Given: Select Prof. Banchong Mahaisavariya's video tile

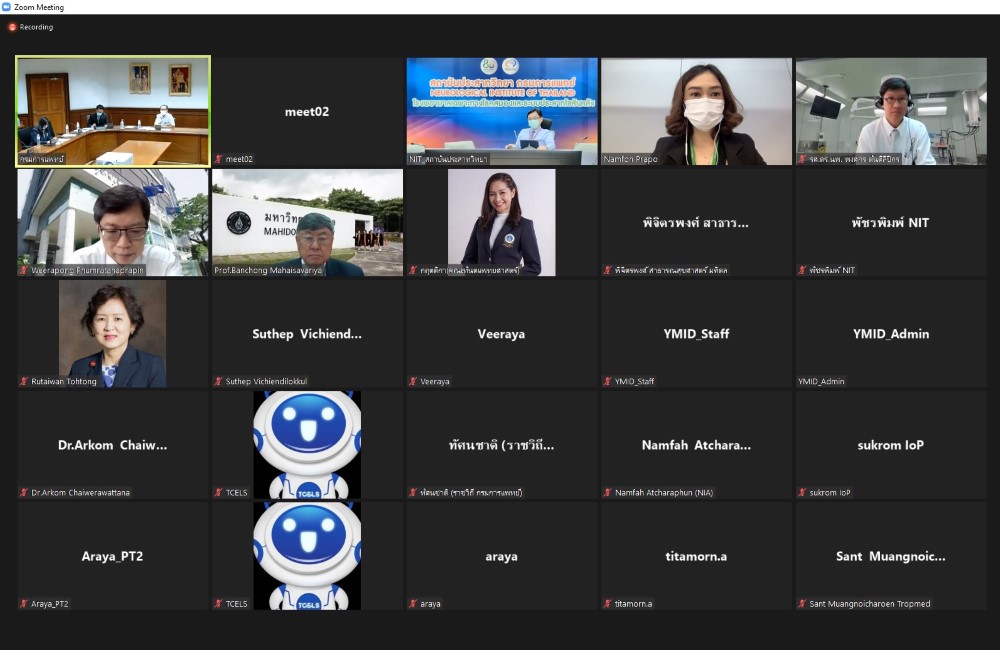Looking at the screenshot, I should 307,220.
